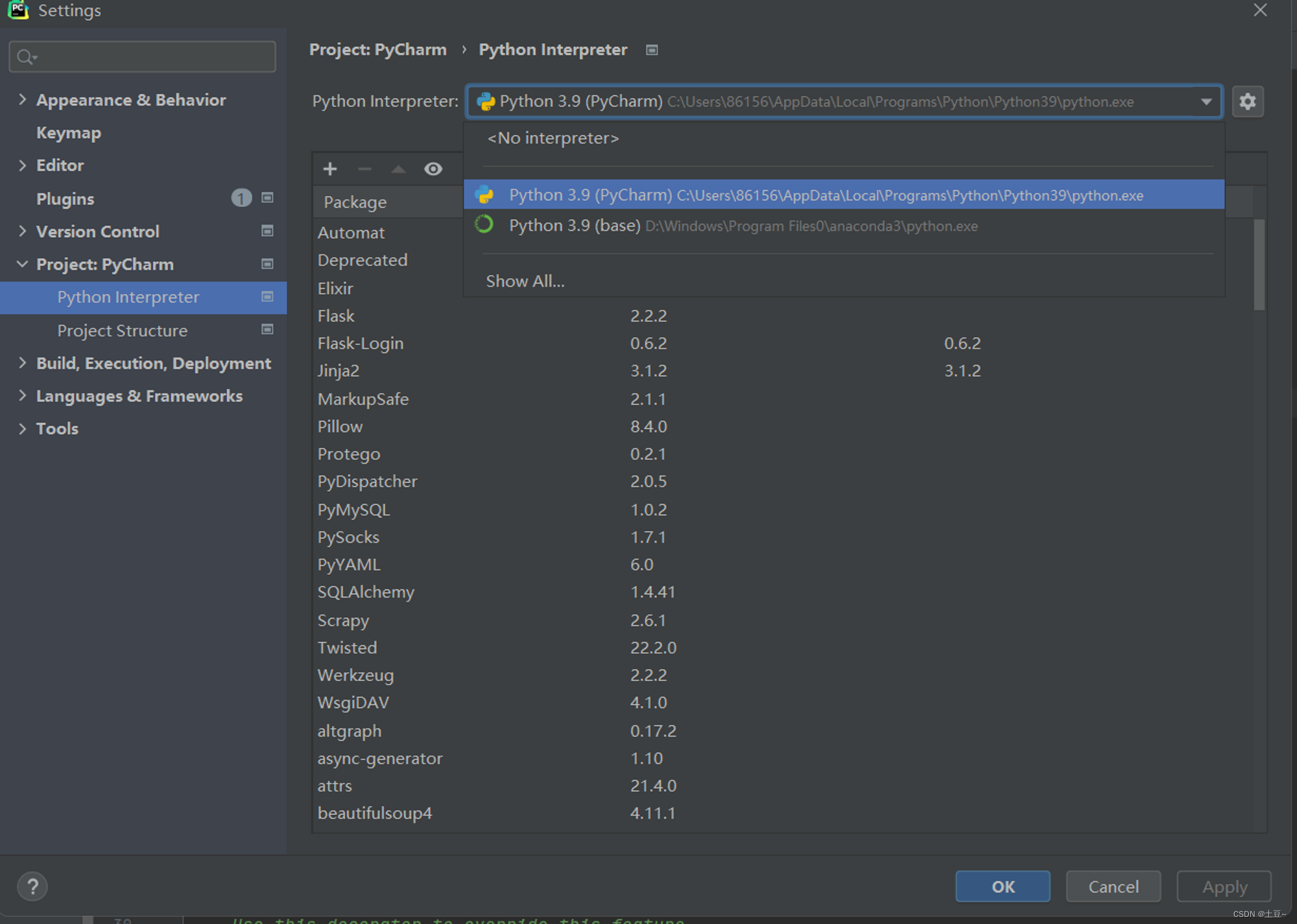
Task: Click the upgrade package arrow icon
Action: pyautogui.click(x=398, y=169)
